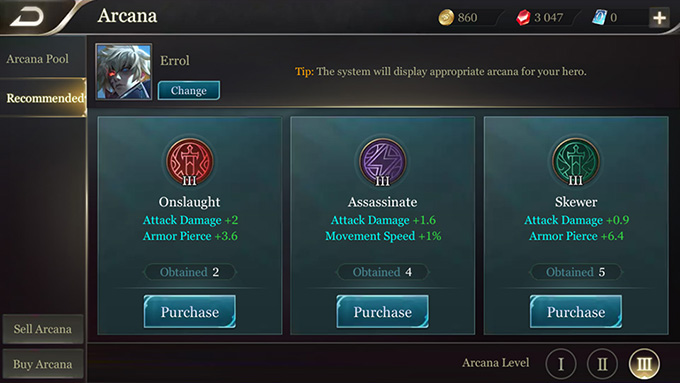Screen dimensions: 680x383
Task: Open the Recommended tab
Action: tap(43, 98)
